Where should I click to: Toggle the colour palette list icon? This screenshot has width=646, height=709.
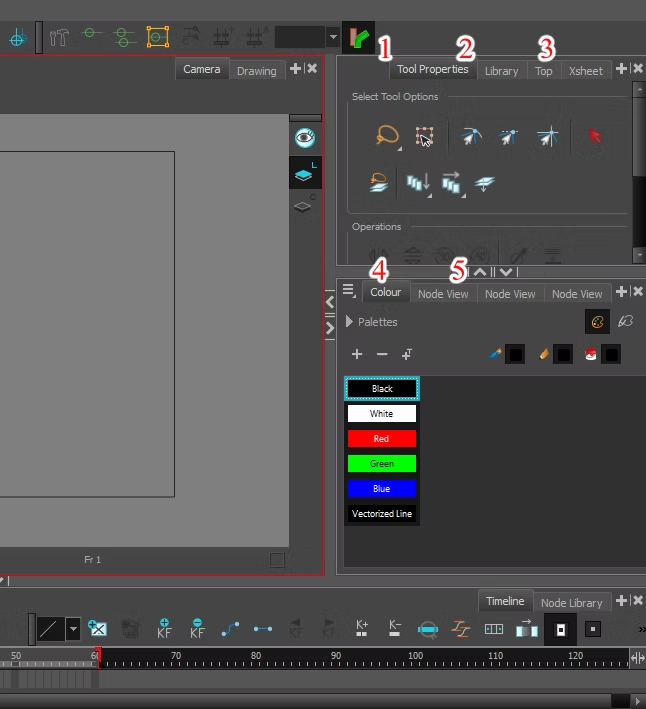pyautogui.click(x=597, y=322)
